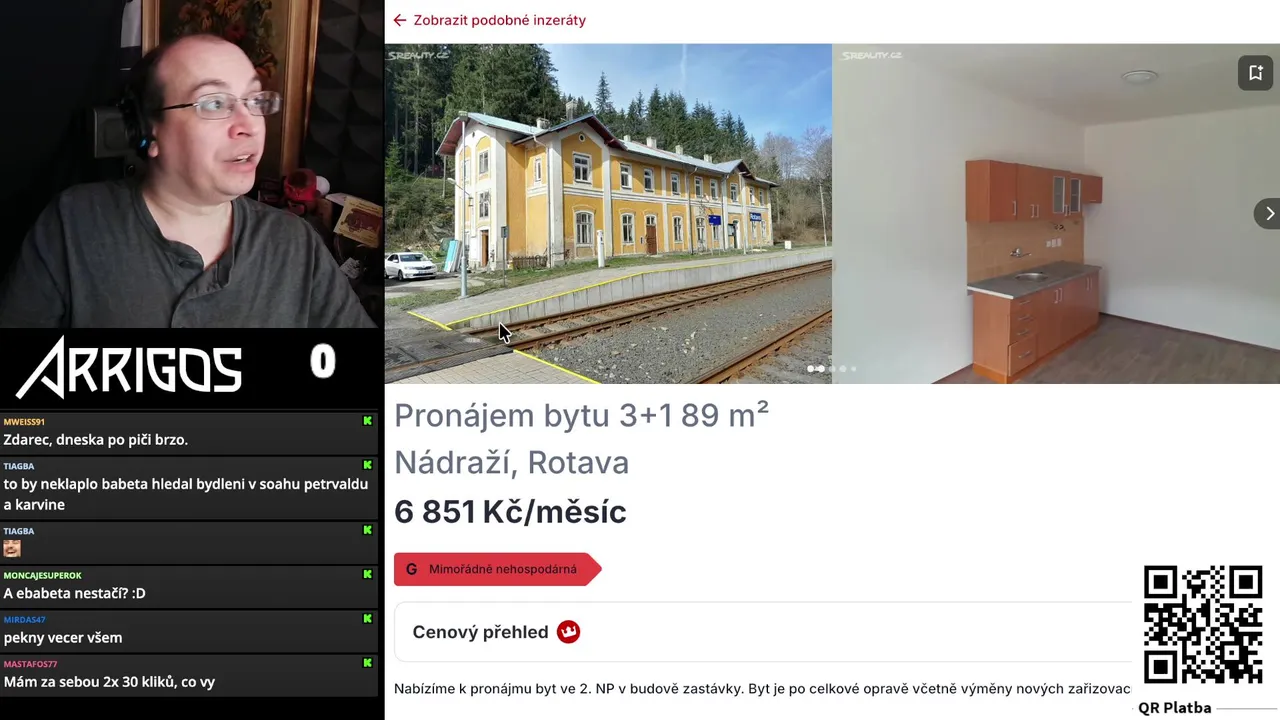Click the back arrow beside Zobrazit podobné inzeráty
1280x720 pixels.
click(400, 20)
